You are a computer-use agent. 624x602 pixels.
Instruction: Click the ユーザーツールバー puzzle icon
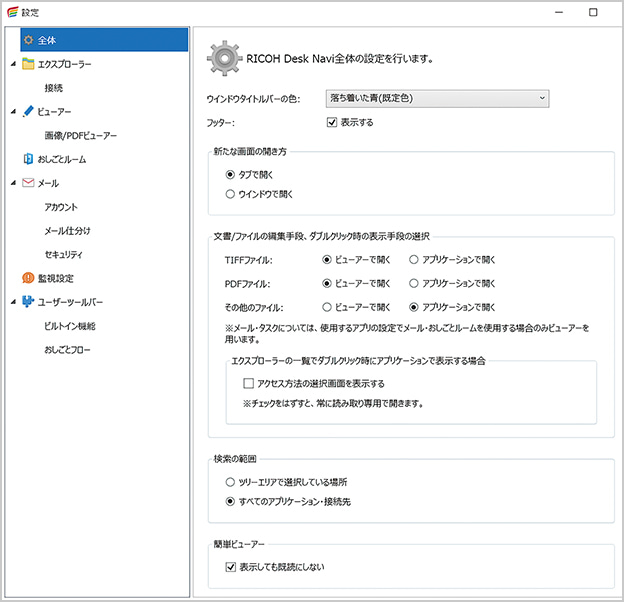point(28,301)
